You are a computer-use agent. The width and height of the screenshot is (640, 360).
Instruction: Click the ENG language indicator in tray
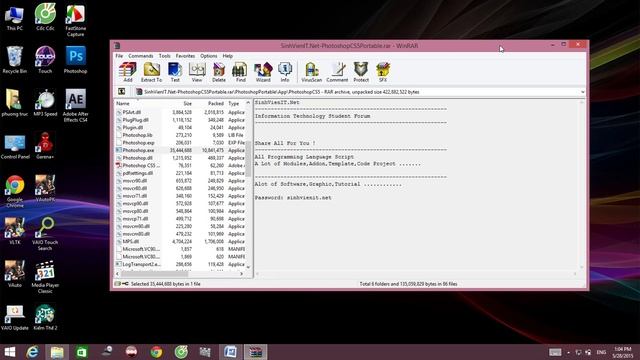(x=601, y=352)
